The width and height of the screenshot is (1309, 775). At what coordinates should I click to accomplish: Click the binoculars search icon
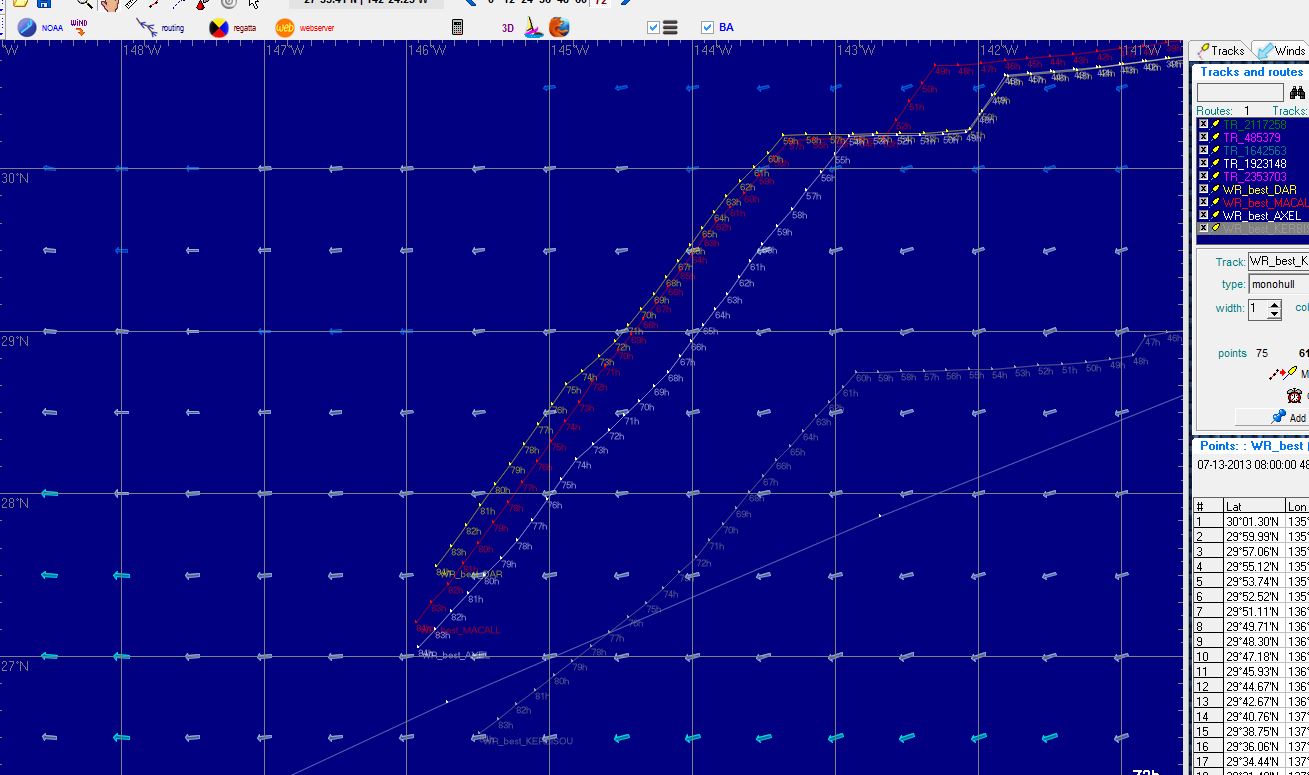tap(1297, 92)
